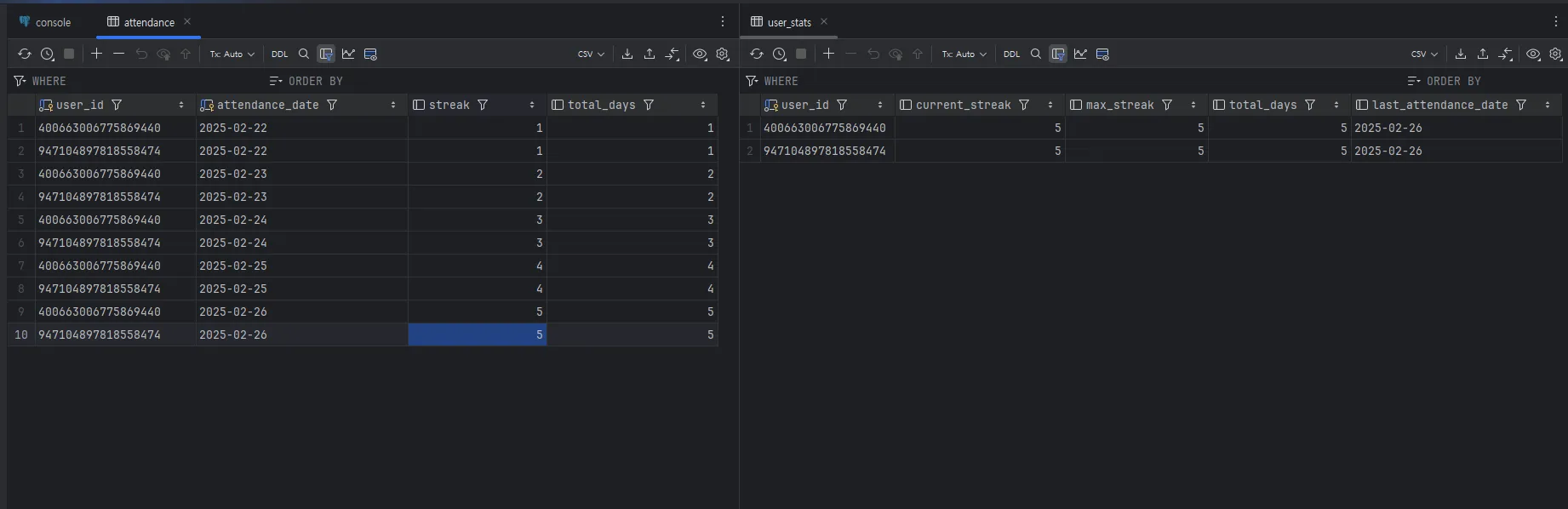Viewport: 1568px width, 509px height.
Task: Select the user_stats tab
Action: (789, 22)
